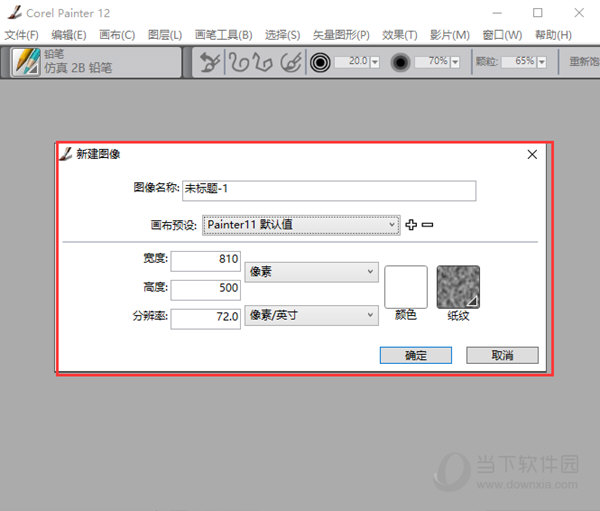Click the 纸纹 paper texture thumbnail
Screen dimensions: 600x511
click(x=458, y=287)
